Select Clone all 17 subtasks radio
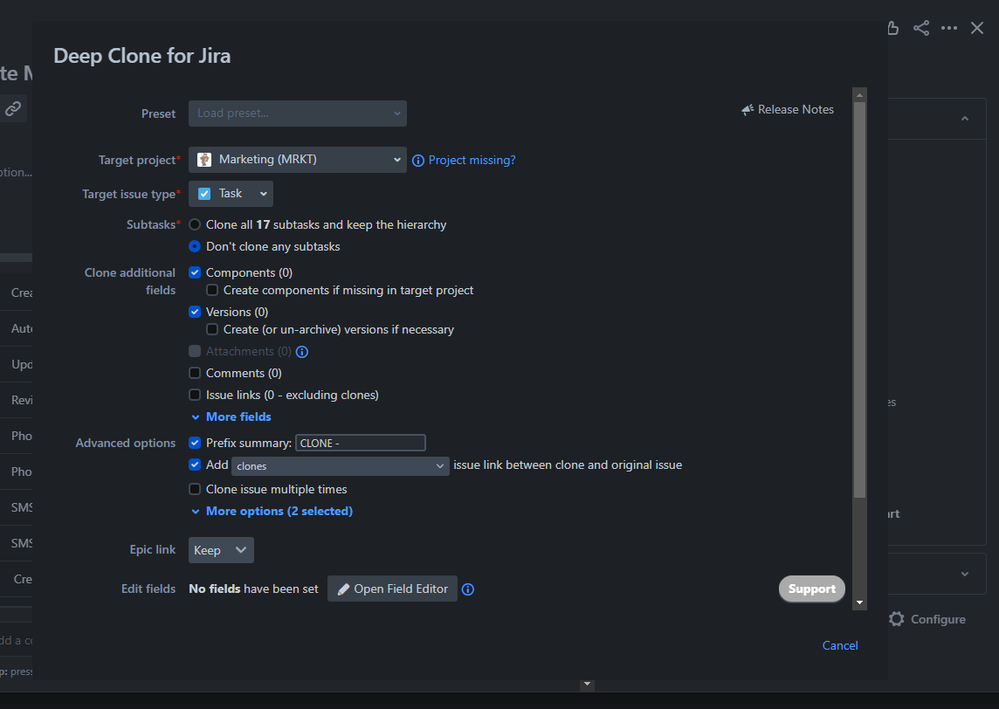The width and height of the screenshot is (999, 709). coord(195,224)
